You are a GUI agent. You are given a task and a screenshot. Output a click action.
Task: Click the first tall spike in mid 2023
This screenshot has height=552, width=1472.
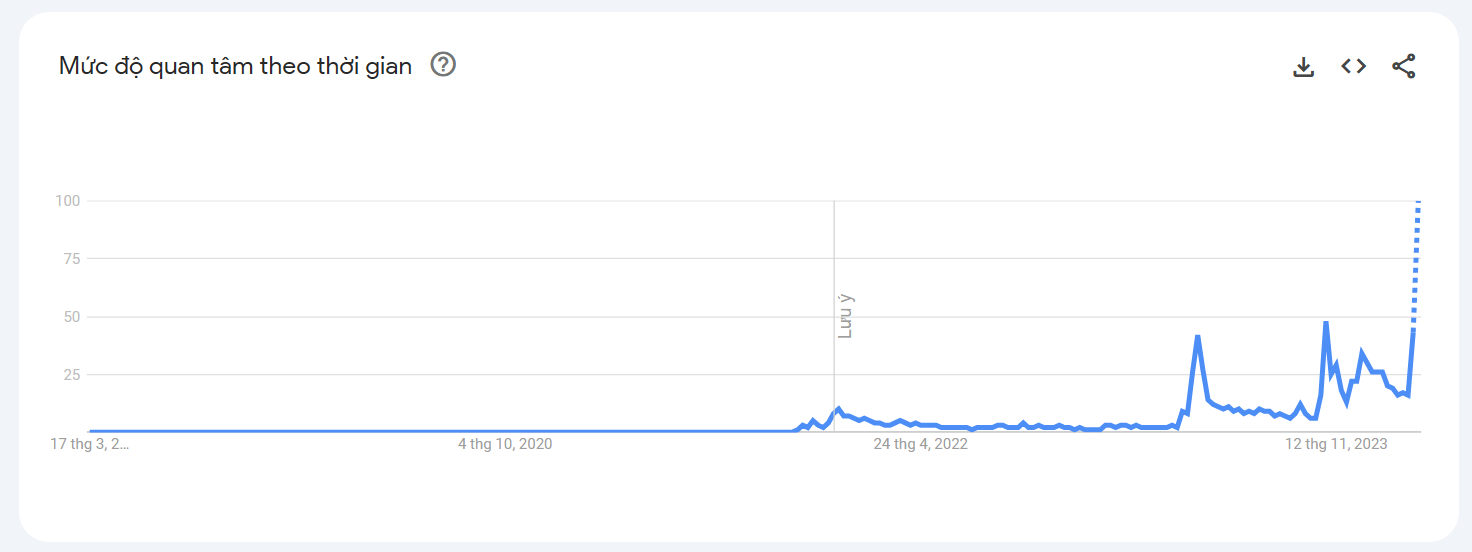pyautogui.click(x=1197, y=338)
